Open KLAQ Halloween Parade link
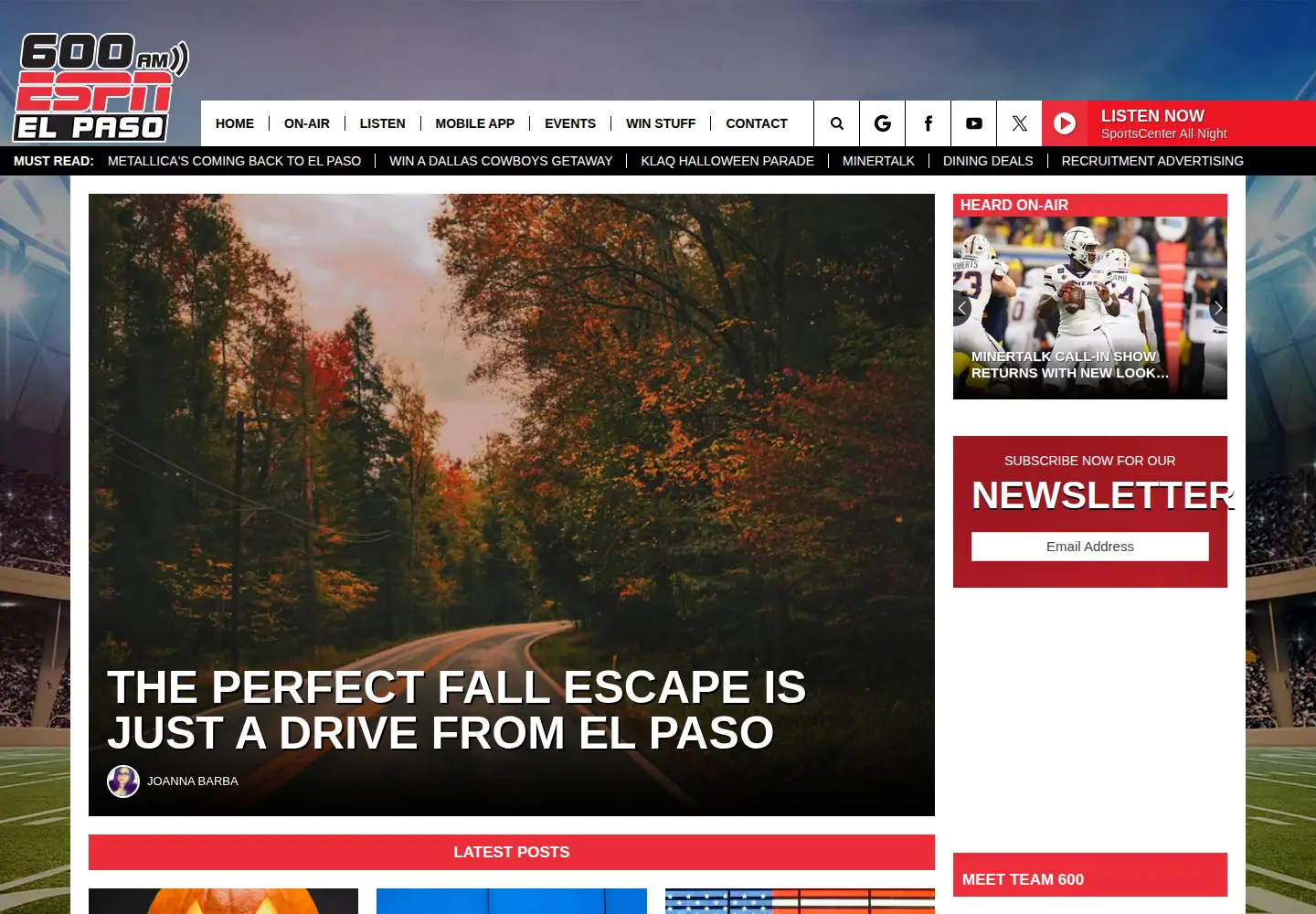 pos(727,161)
